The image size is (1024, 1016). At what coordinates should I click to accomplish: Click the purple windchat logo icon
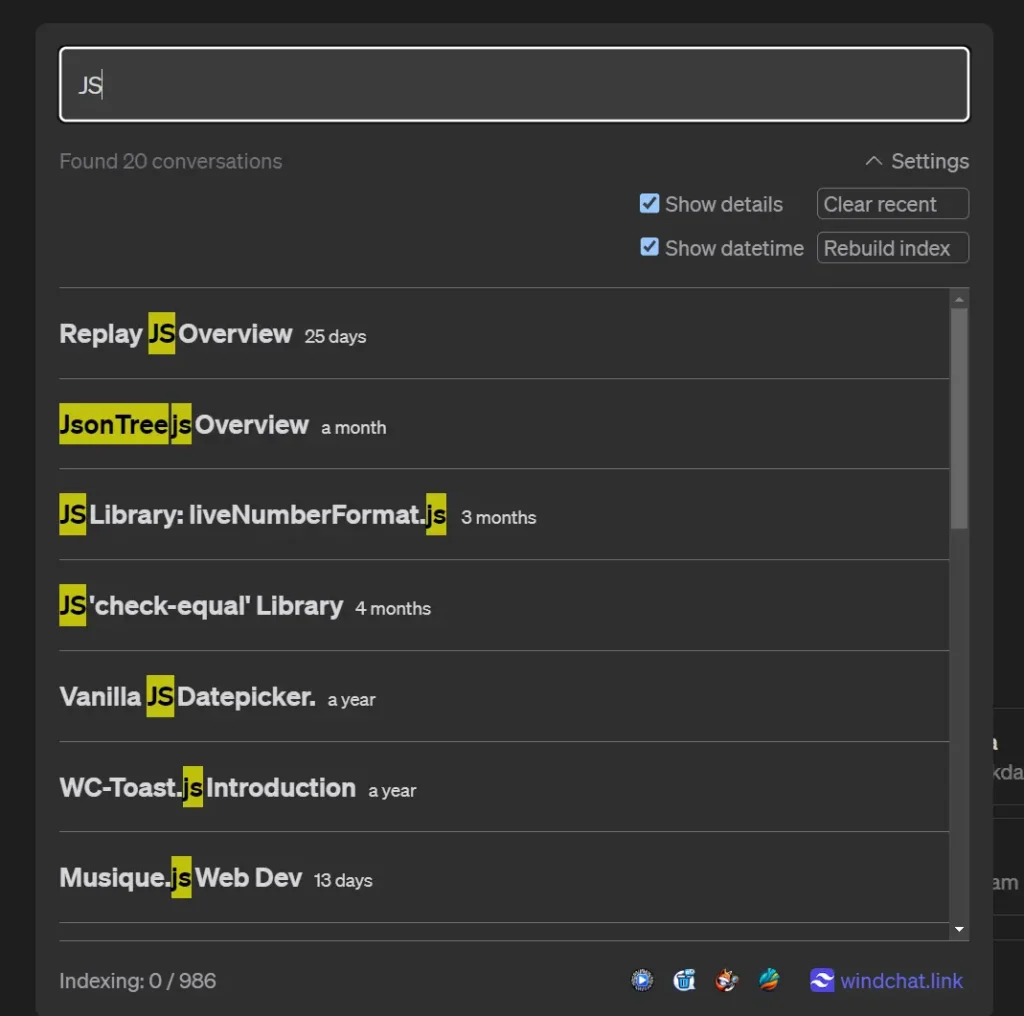tap(820, 981)
